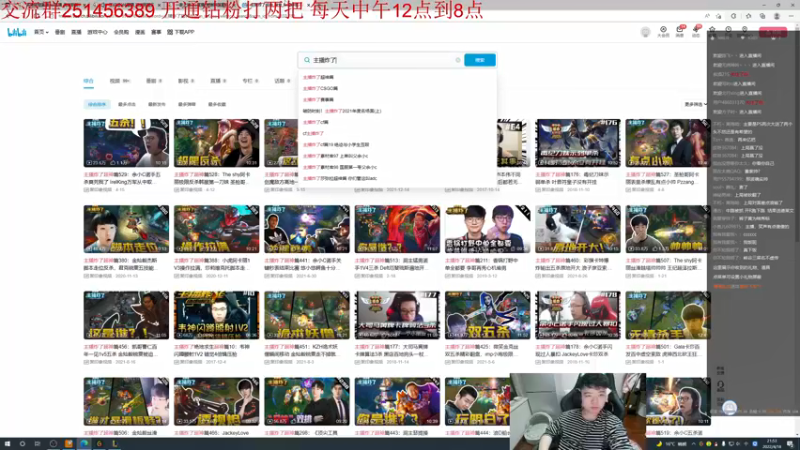The height and width of the screenshot is (450, 800).
Task: Open Windows taskbar search
Action: click(x=22, y=444)
